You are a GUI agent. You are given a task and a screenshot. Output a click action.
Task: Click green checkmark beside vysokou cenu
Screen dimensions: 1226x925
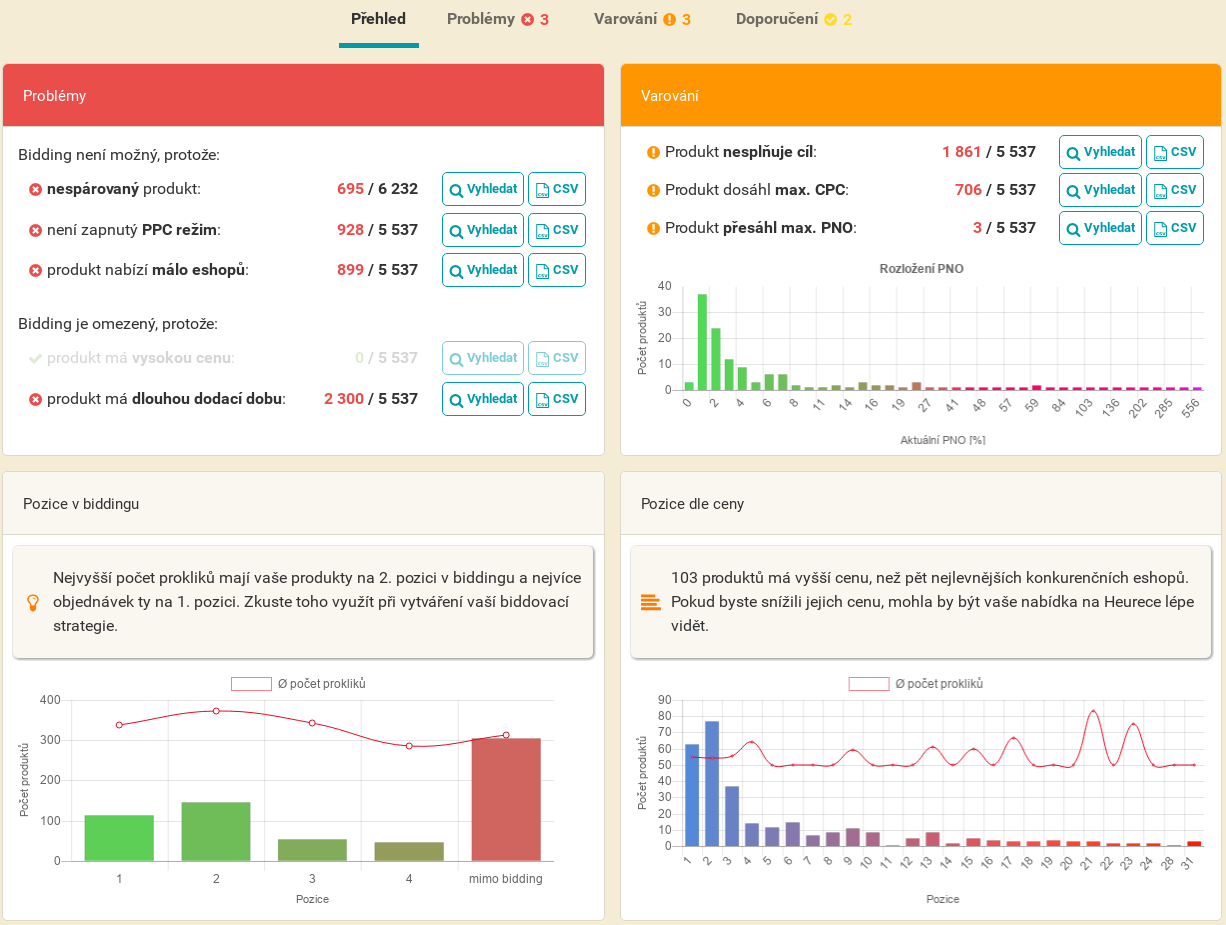(35, 359)
